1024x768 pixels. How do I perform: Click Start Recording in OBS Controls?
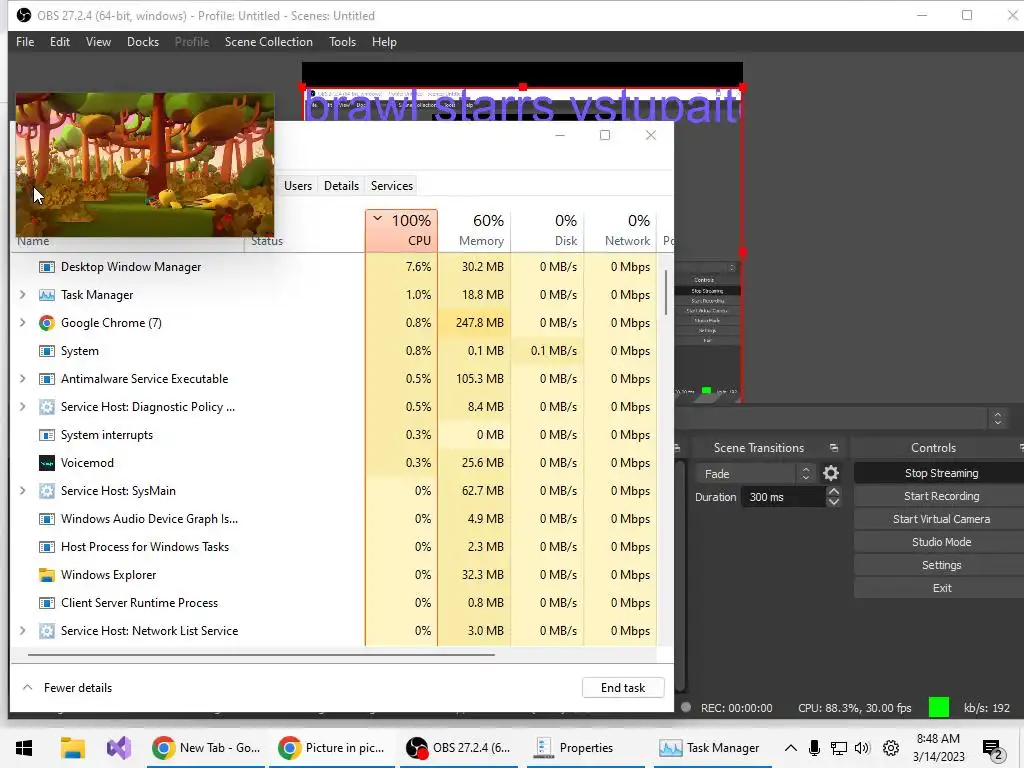click(x=941, y=496)
